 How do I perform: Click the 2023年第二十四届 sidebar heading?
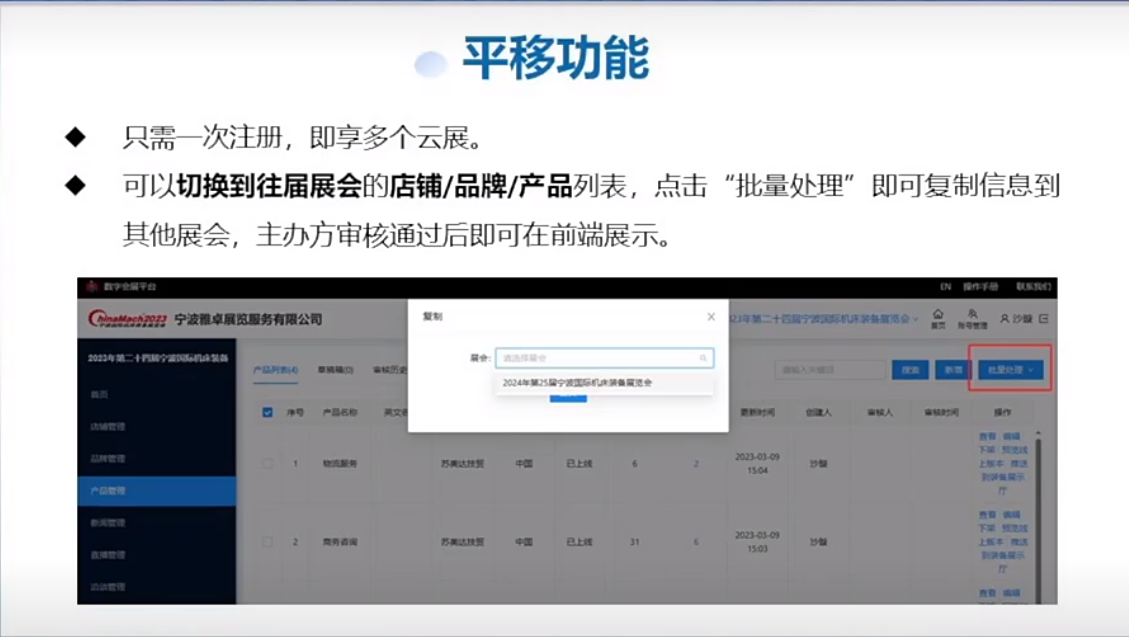pos(158,358)
